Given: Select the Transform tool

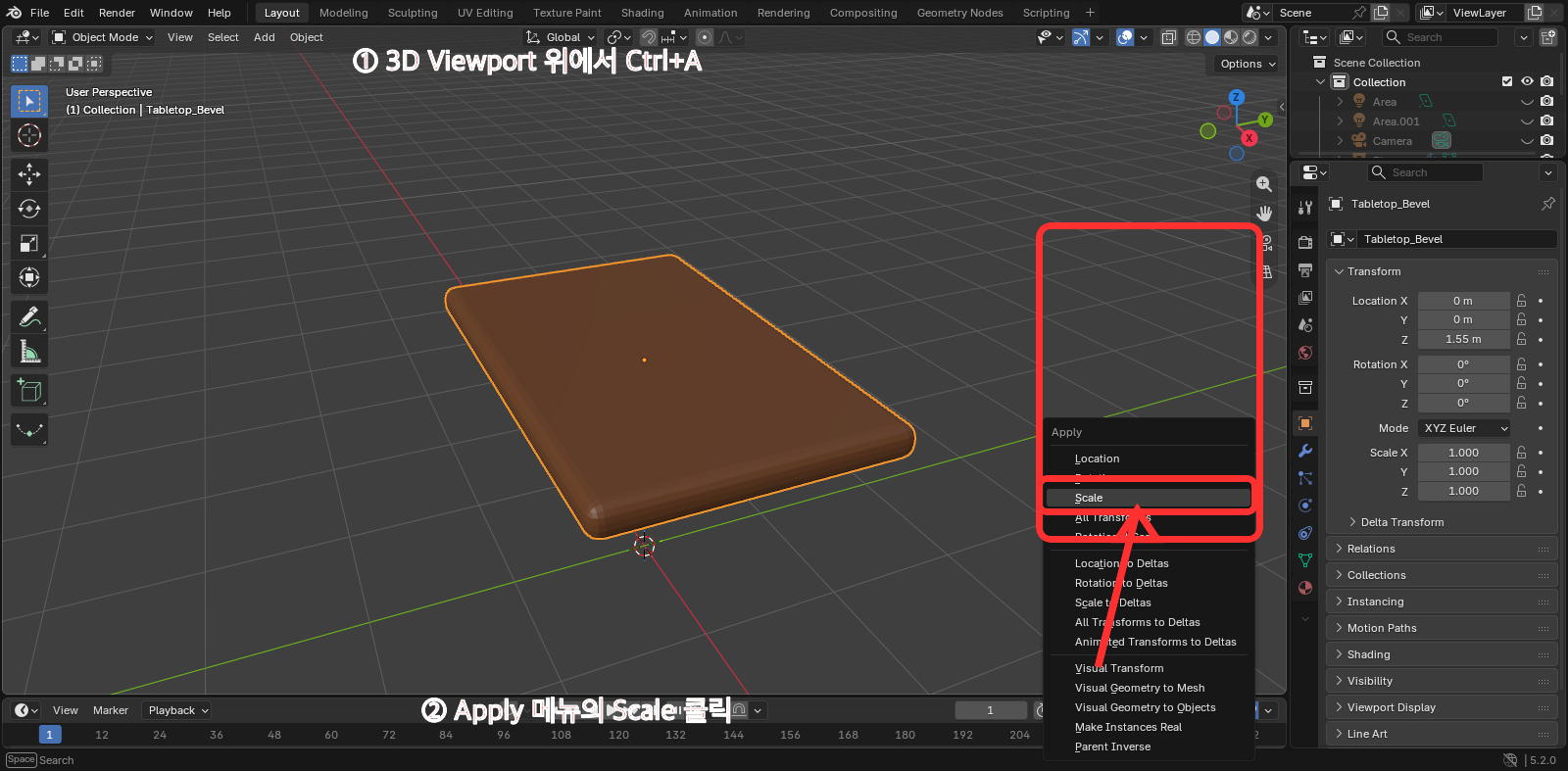Looking at the screenshot, I should pyautogui.click(x=29, y=277).
